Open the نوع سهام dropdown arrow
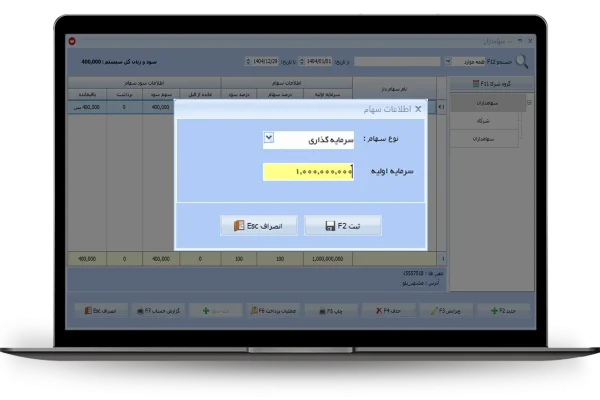The width and height of the screenshot is (600, 400). pyautogui.click(x=268, y=138)
